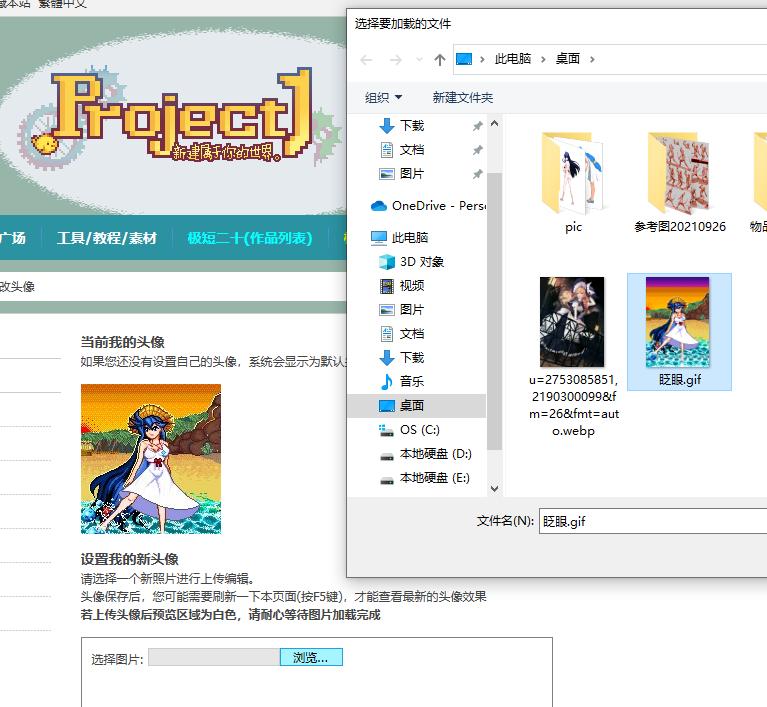Image resolution: width=767 pixels, height=707 pixels.
Task: Click the computer icon in address bar
Action: point(464,59)
